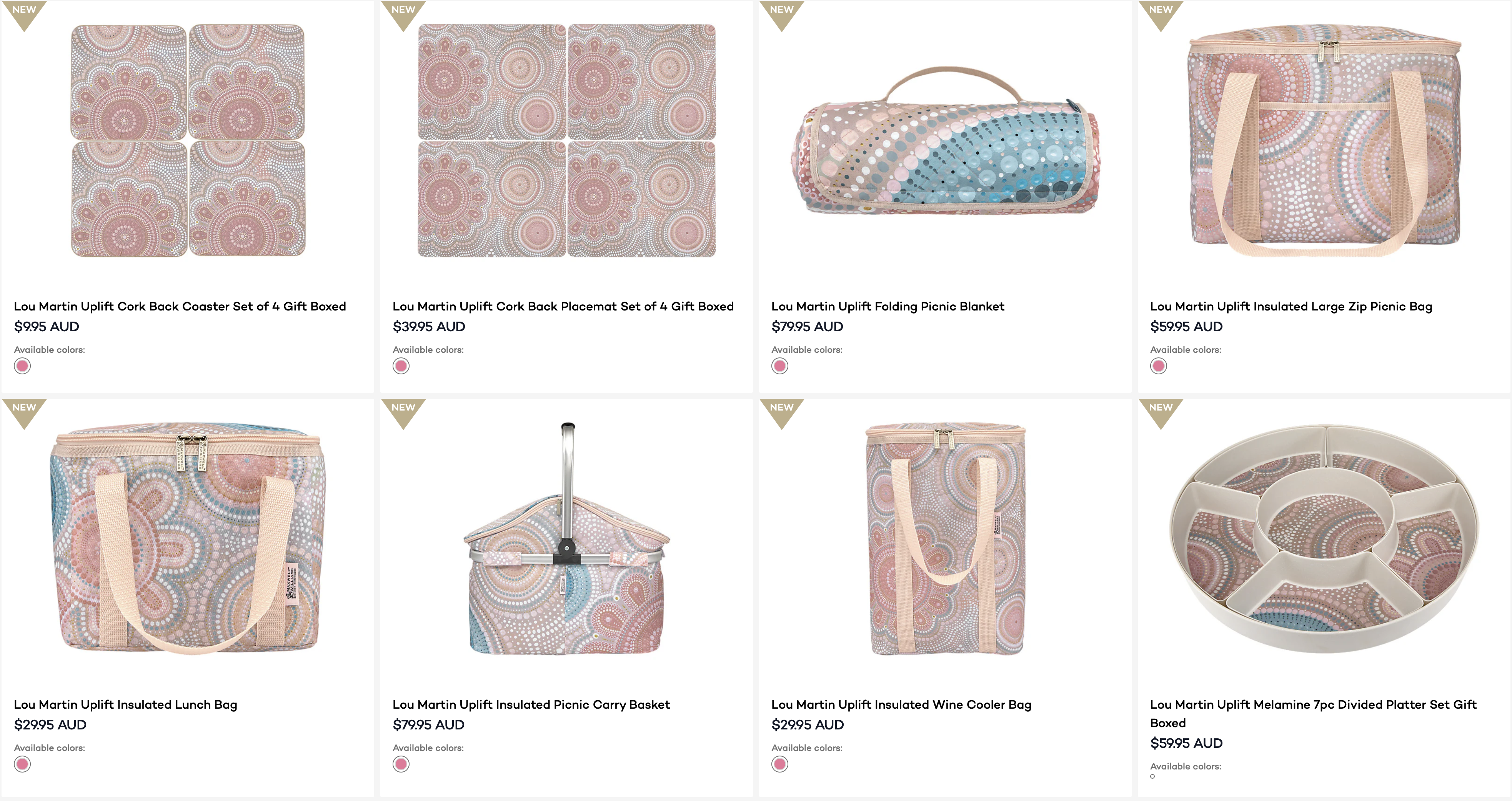The height and width of the screenshot is (801, 1512).
Task: Select the pink color swatch for the Coaster Set
Action: [x=22, y=366]
